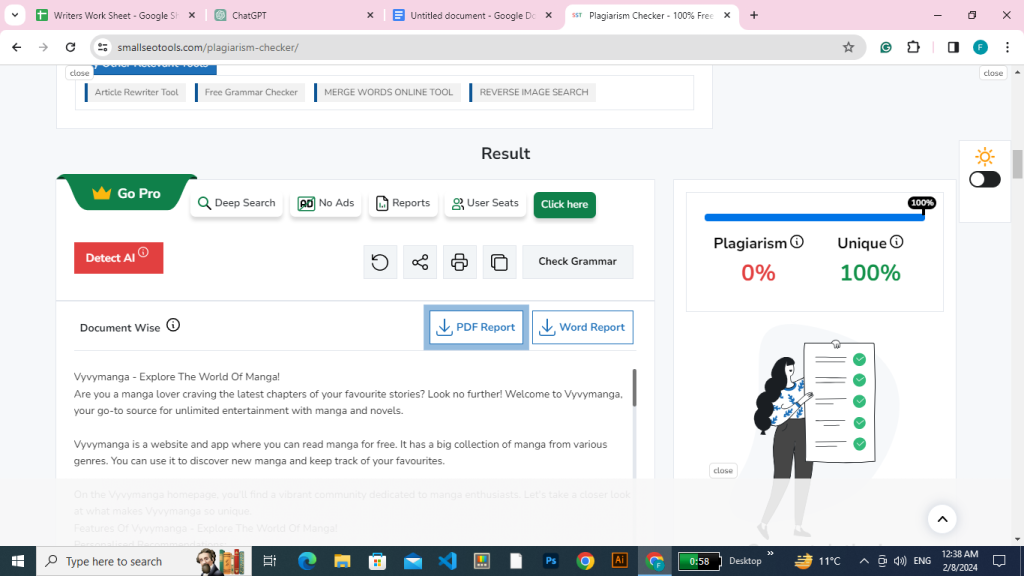Open File Explorer from the taskbar
Image resolution: width=1024 pixels, height=576 pixels.
[342, 561]
